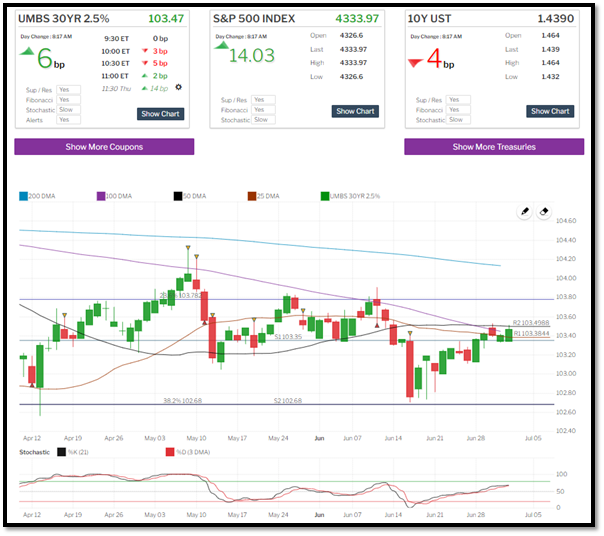Toggle Fibonacci option in S&P 500 card
The height and width of the screenshot is (536, 604).
pyautogui.click(x=263, y=110)
